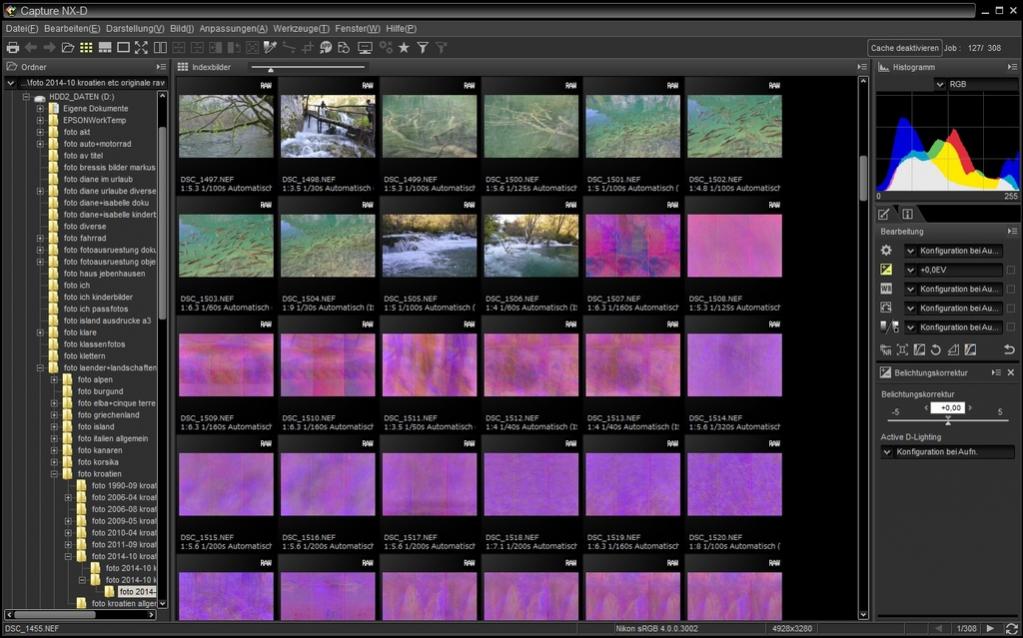Click the rotate circular-arrow icon in Bearbeitung
The height and width of the screenshot is (638, 1023).
[936, 350]
